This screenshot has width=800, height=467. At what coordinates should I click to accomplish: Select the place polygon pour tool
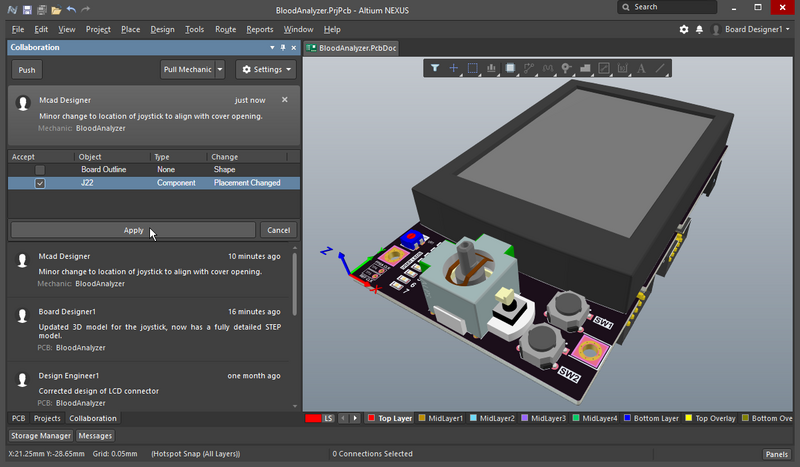point(585,68)
